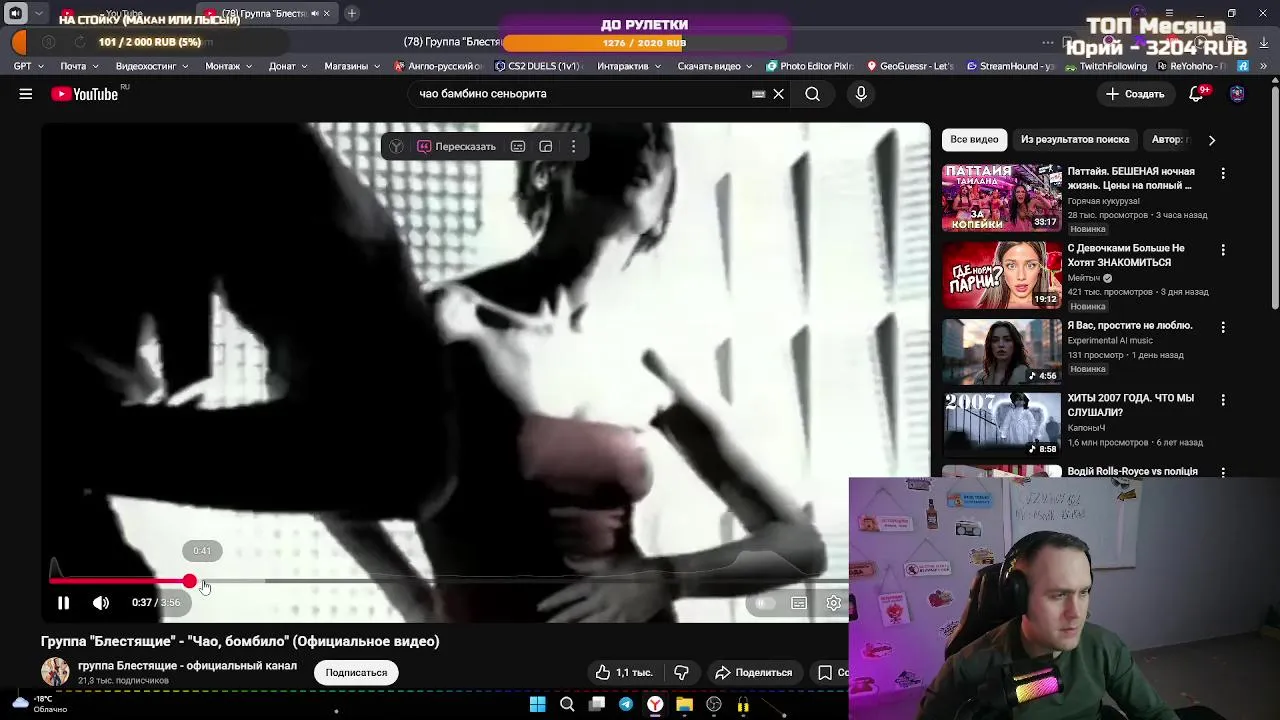1280x720 pixels.
Task: Open options menu for 'ХИТЫ 2007 ГОДА' video
Action: point(1222,400)
